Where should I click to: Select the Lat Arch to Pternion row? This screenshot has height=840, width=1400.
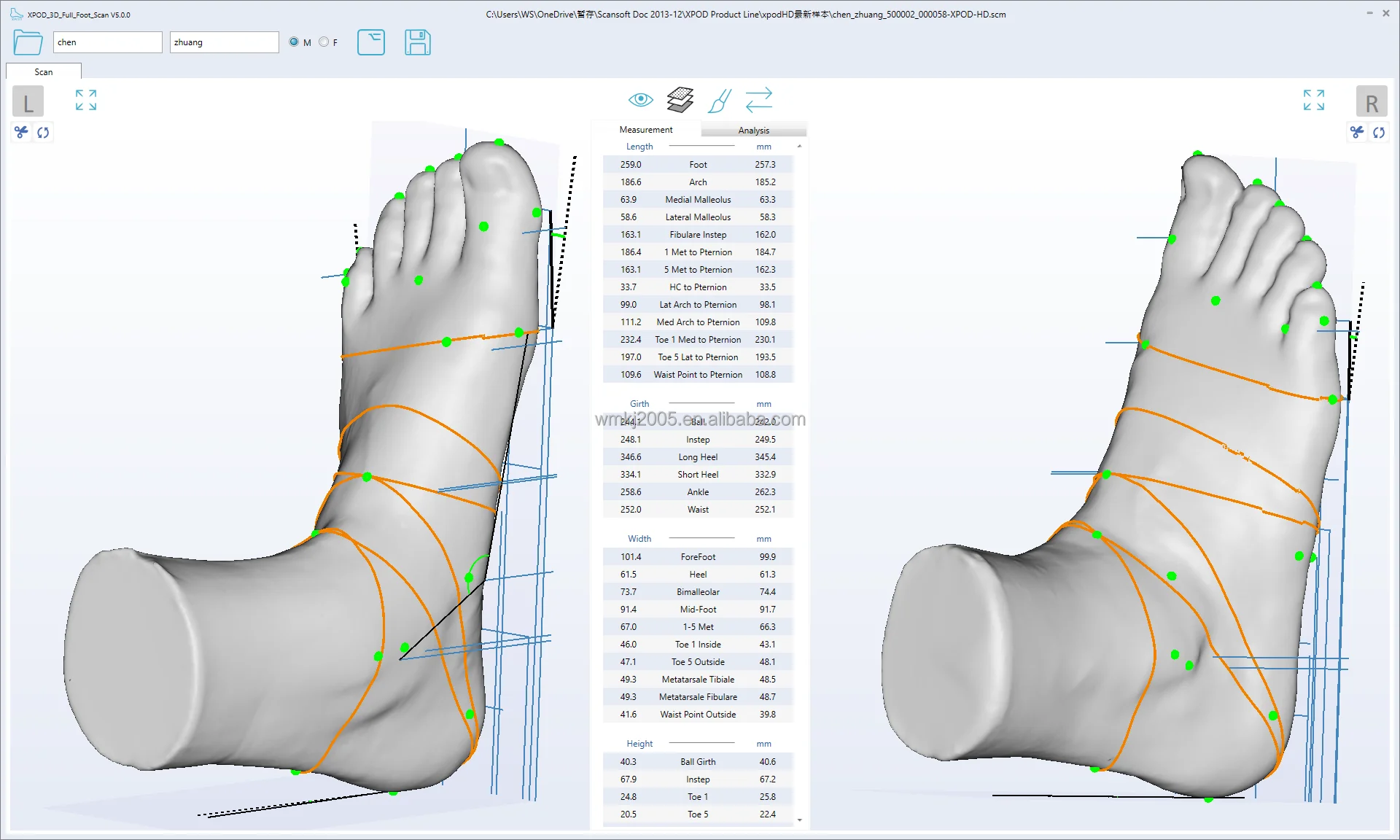point(698,305)
